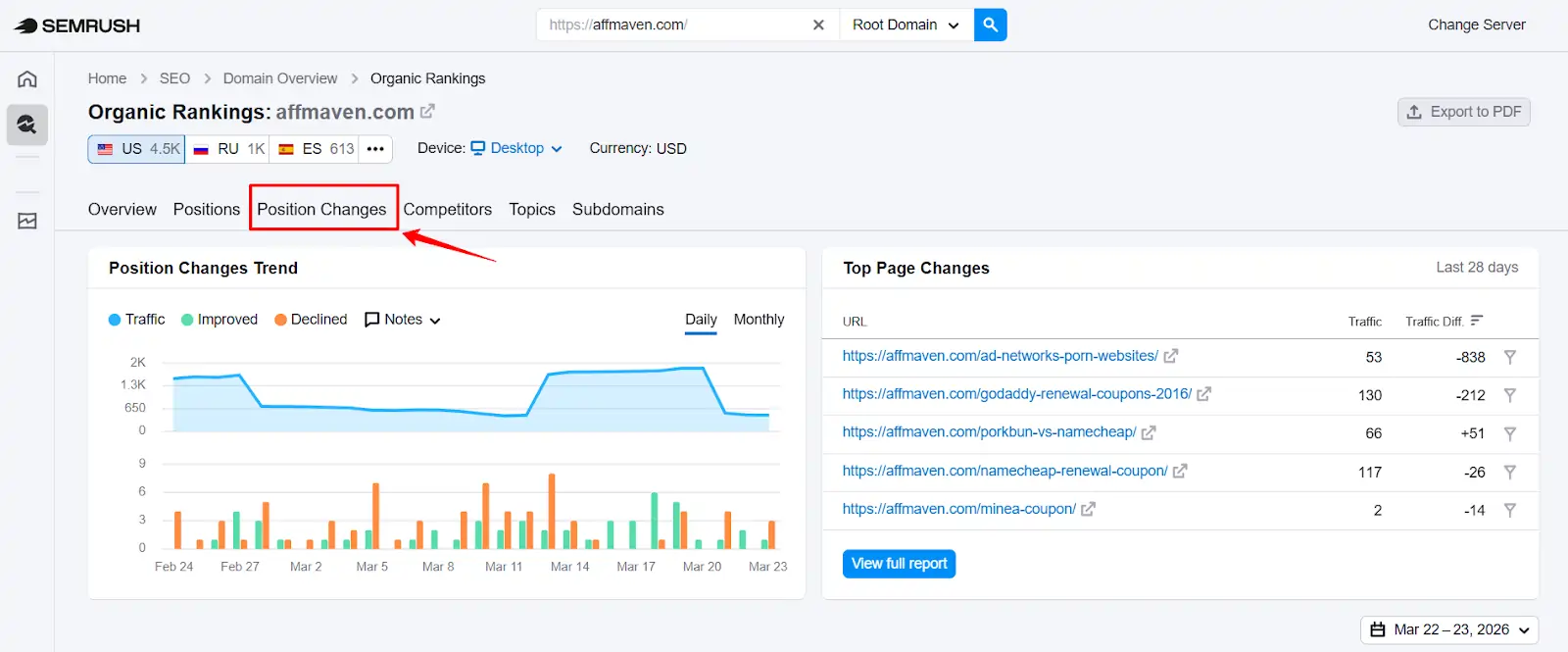
Task: Open porkbun-vs-namecheap URL link
Action: coord(989,432)
